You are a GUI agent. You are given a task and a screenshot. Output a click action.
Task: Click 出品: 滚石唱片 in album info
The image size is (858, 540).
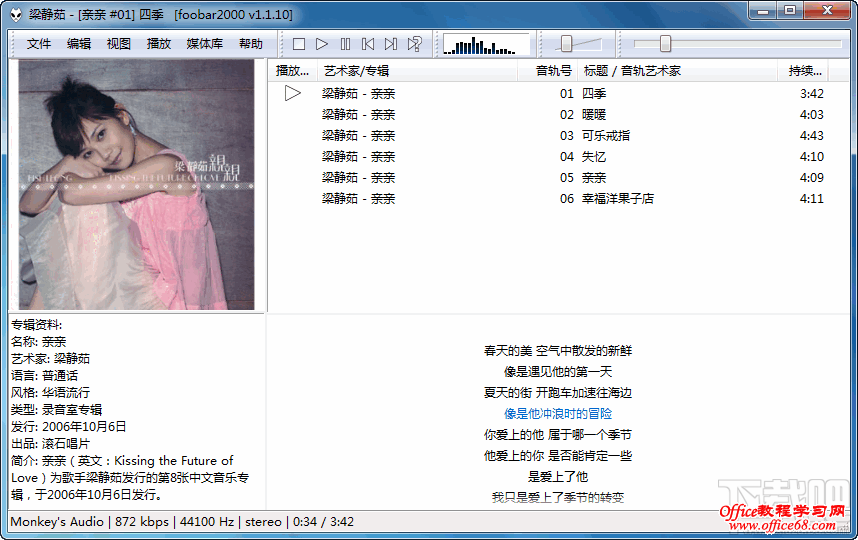click(x=50, y=444)
